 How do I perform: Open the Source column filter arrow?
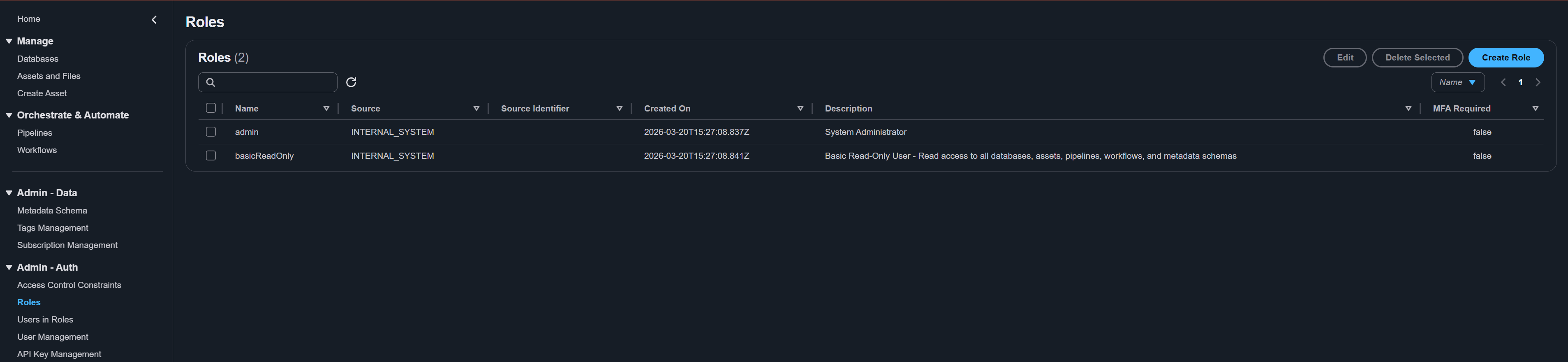pos(476,109)
